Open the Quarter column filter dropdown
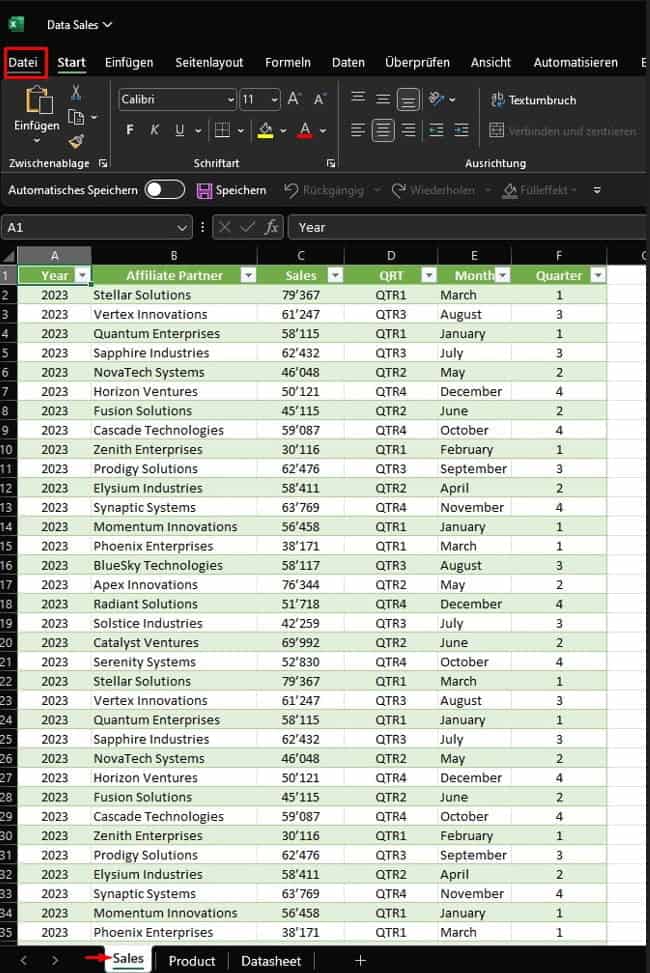This screenshot has height=973, width=650. pyautogui.click(x=597, y=275)
